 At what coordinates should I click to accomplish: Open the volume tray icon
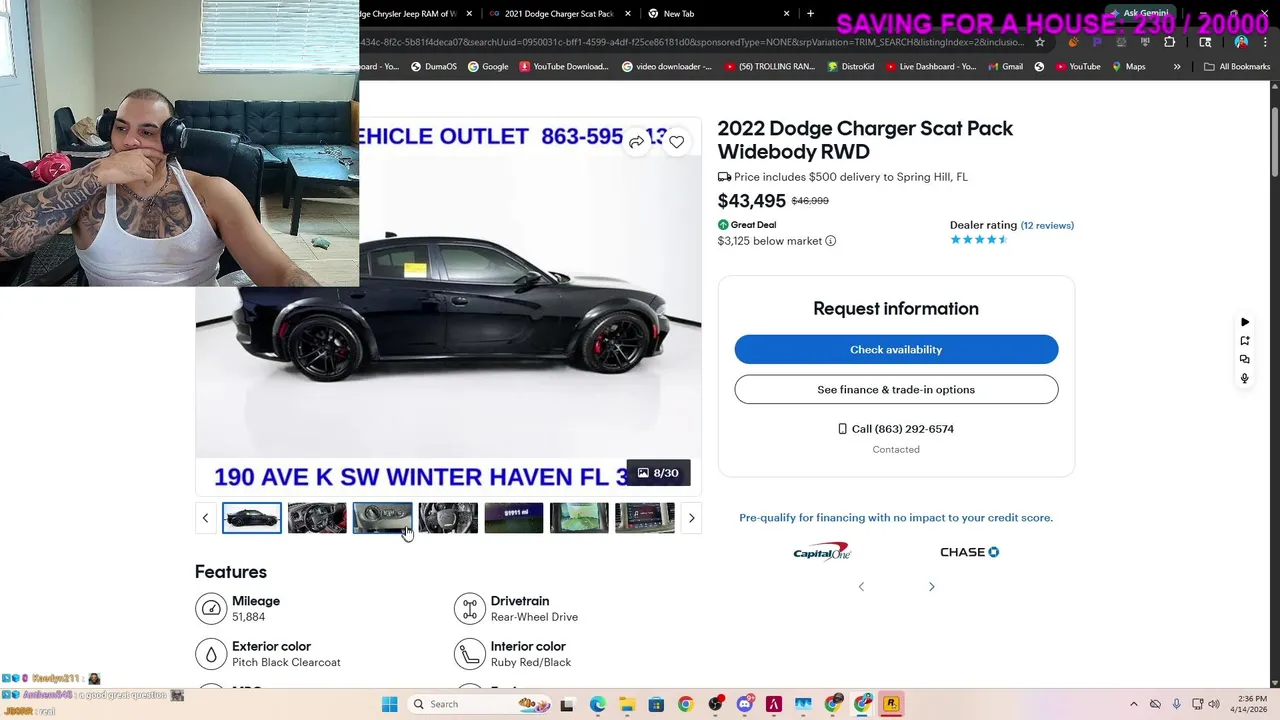[x=1214, y=704]
